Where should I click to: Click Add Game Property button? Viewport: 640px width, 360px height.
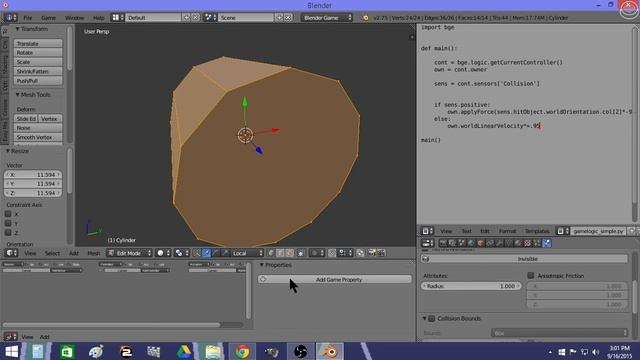tap(335, 280)
